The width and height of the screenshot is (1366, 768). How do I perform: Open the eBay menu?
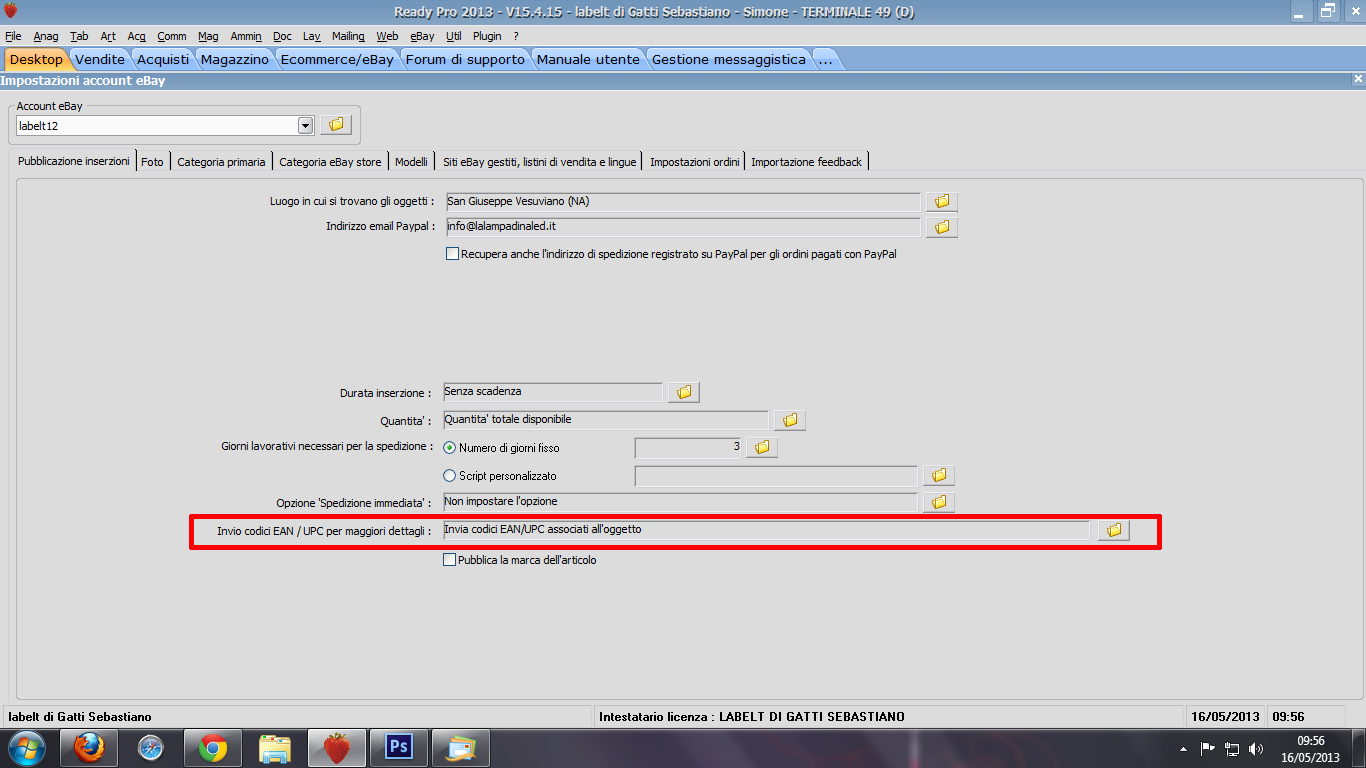tap(422, 36)
